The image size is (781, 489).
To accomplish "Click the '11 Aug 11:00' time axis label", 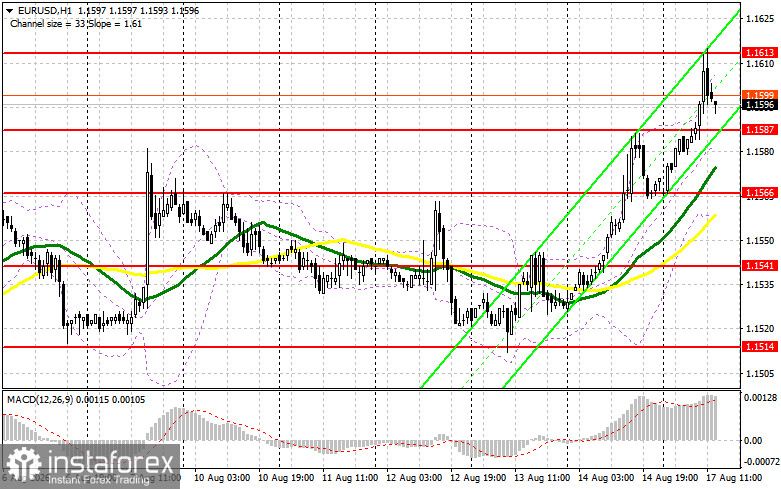I will tap(350, 478).
